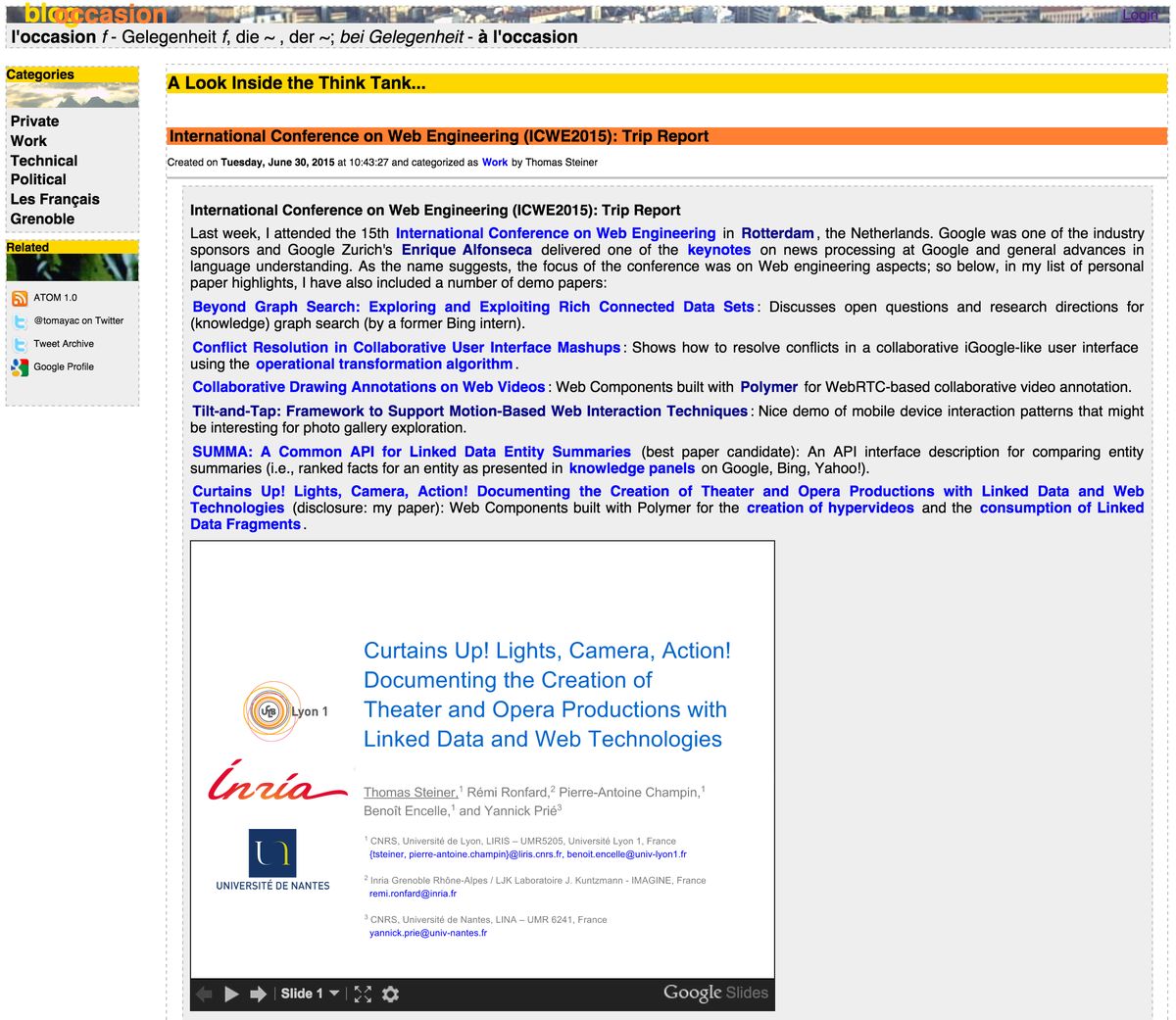Click the Google Profile icon
The image size is (1176, 1020).
20,367
